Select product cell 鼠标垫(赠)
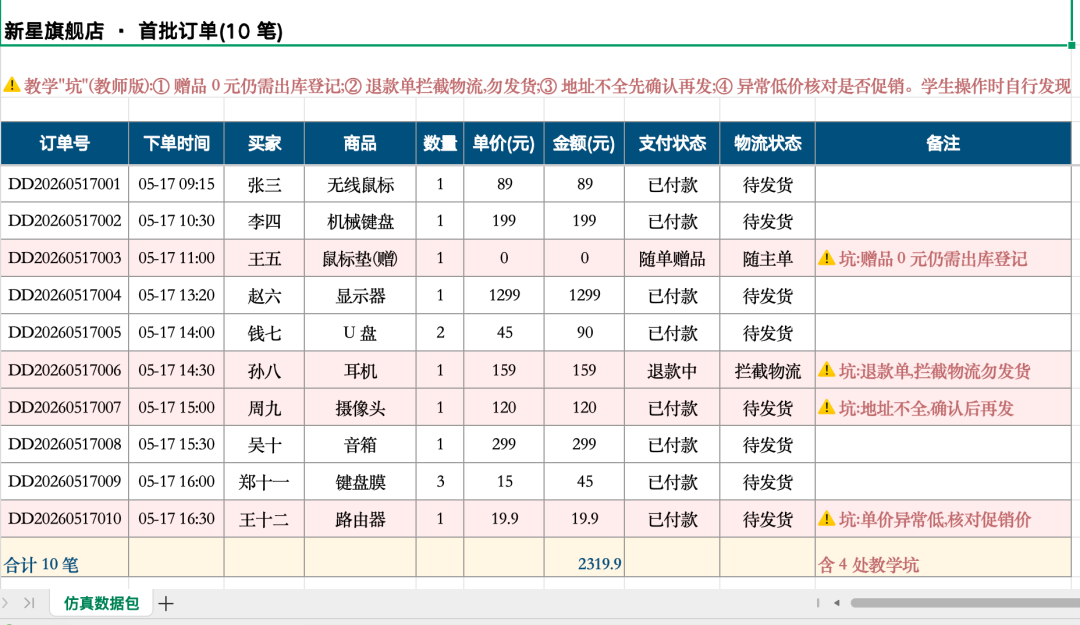The width and height of the screenshot is (1080, 625). tap(360, 258)
